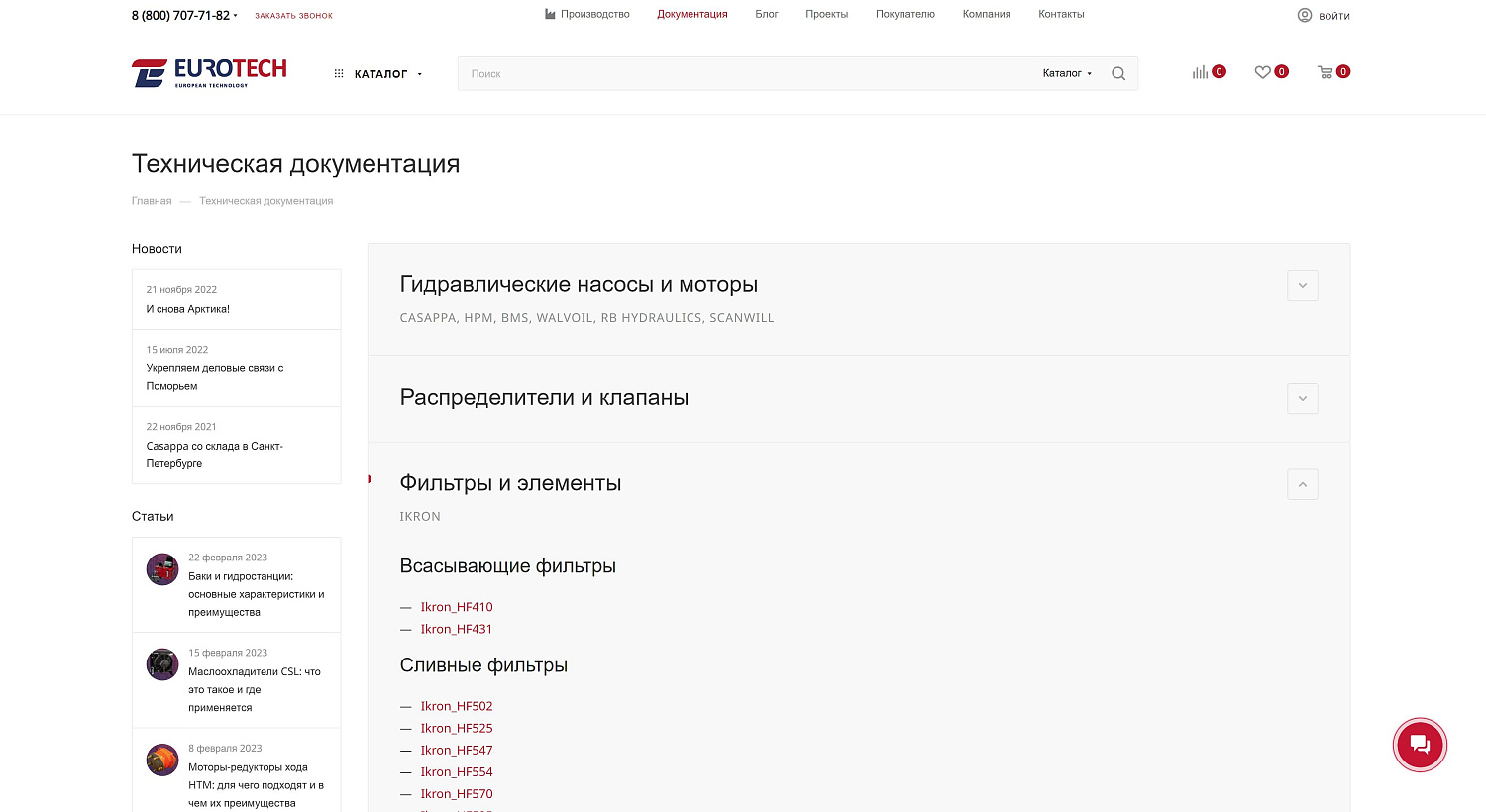Expand the Гидравлические насосы и моторы section
Viewport: 1486px width, 812px height.
1302,285
